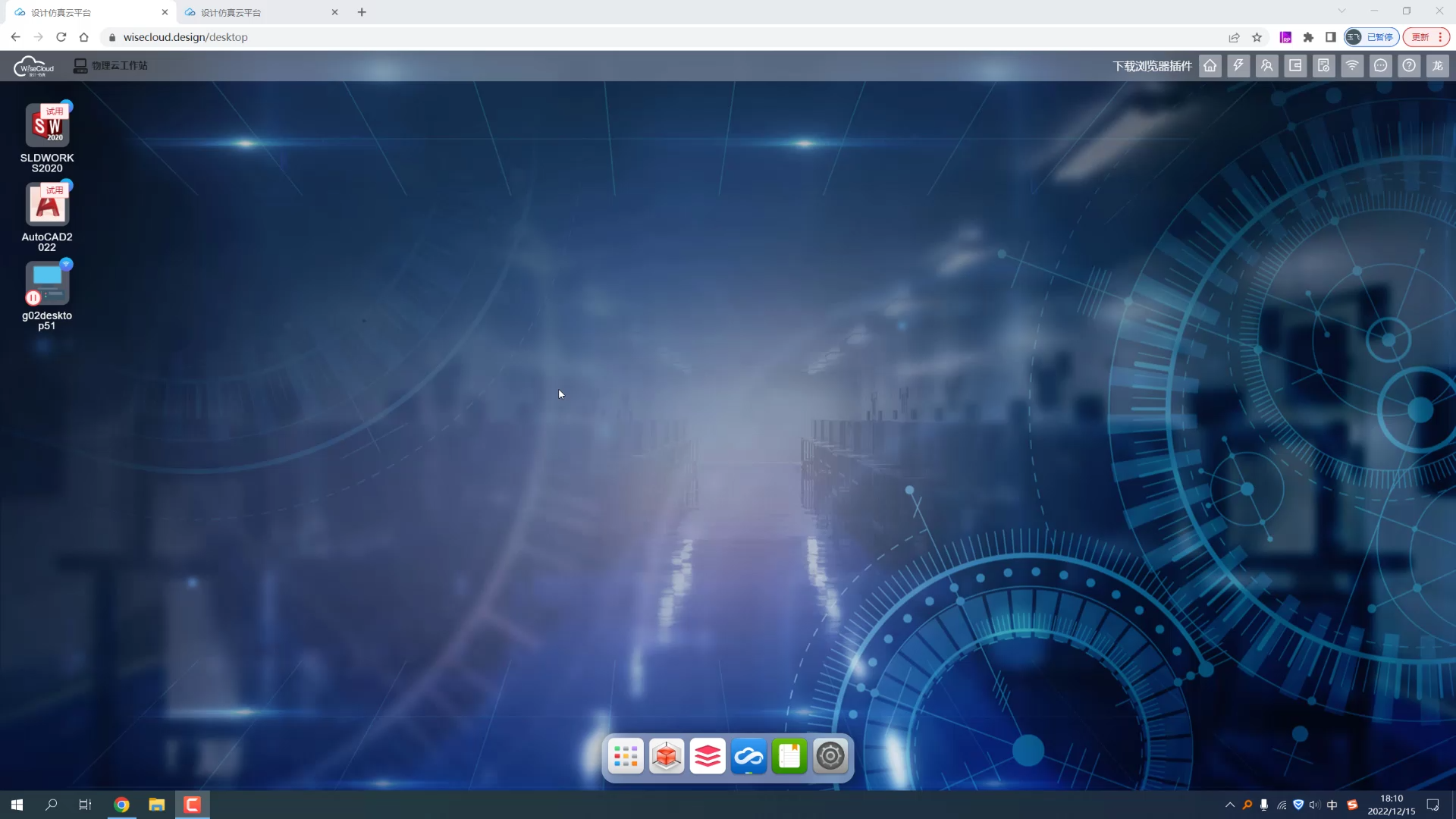The width and height of the screenshot is (1456, 819).
Task: Toggle the browser side panel
Action: pyautogui.click(x=1331, y=37)
